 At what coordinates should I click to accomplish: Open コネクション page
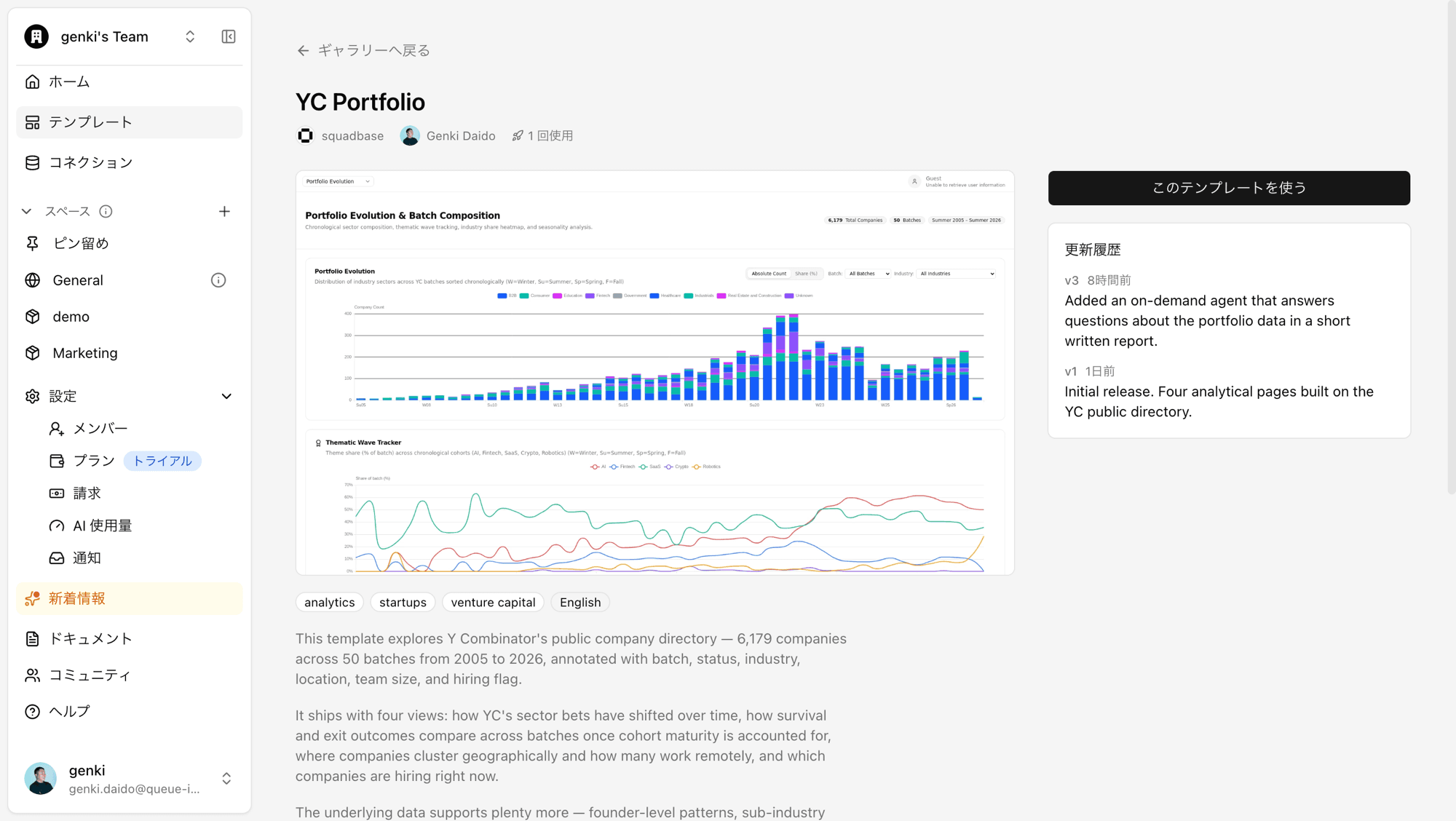point(129,162)
